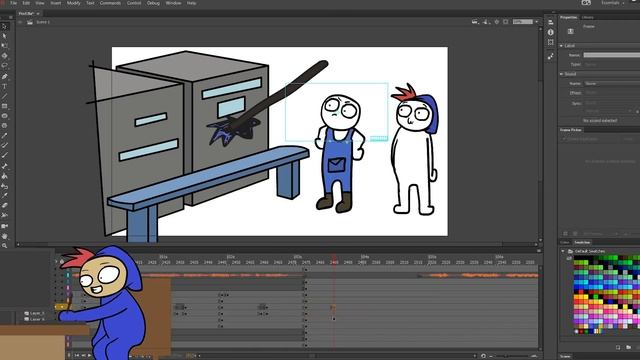Select the Swatches tab
The height and width of the screenshot is (360, 640).
coord(582,242)
